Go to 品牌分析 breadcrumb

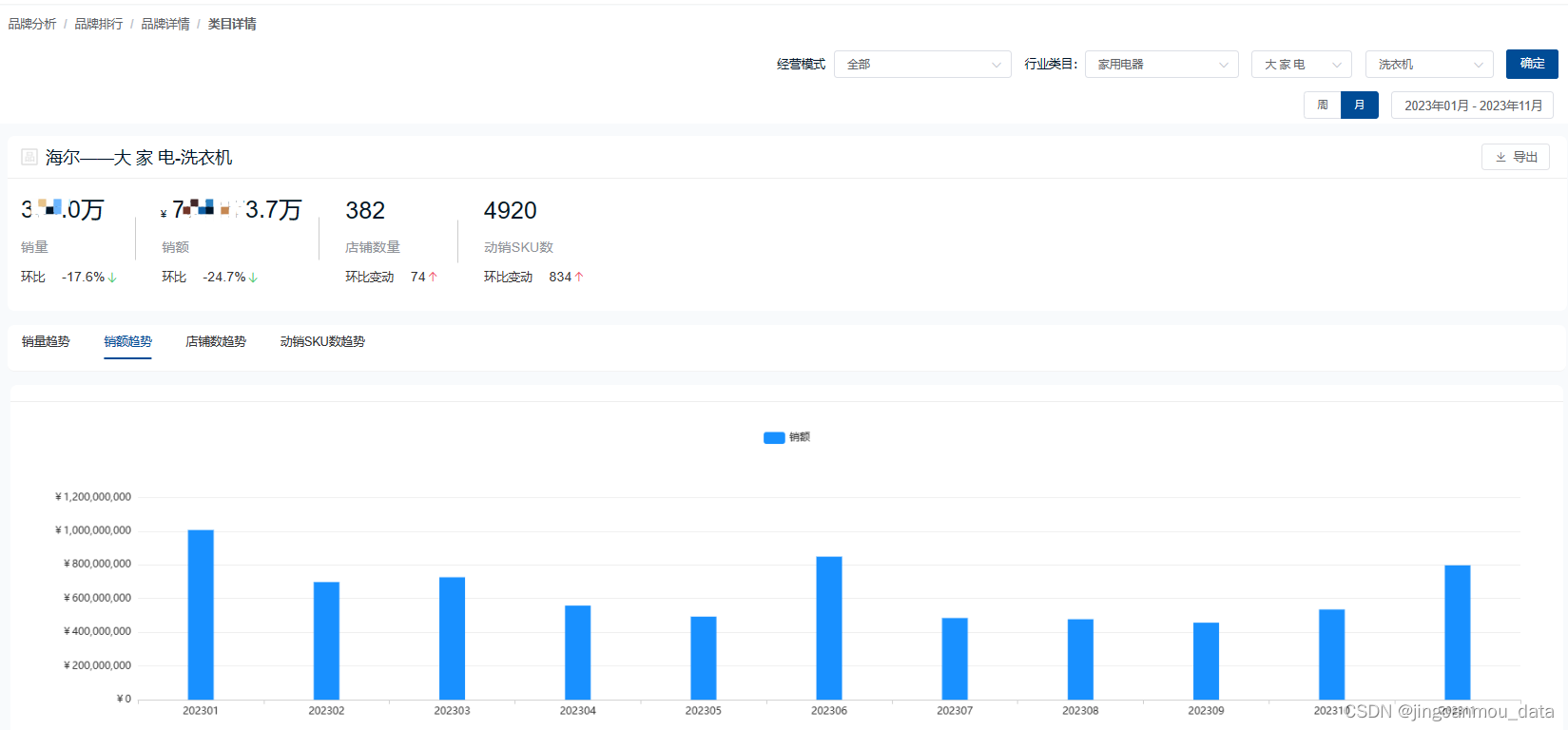click(32, 24)
